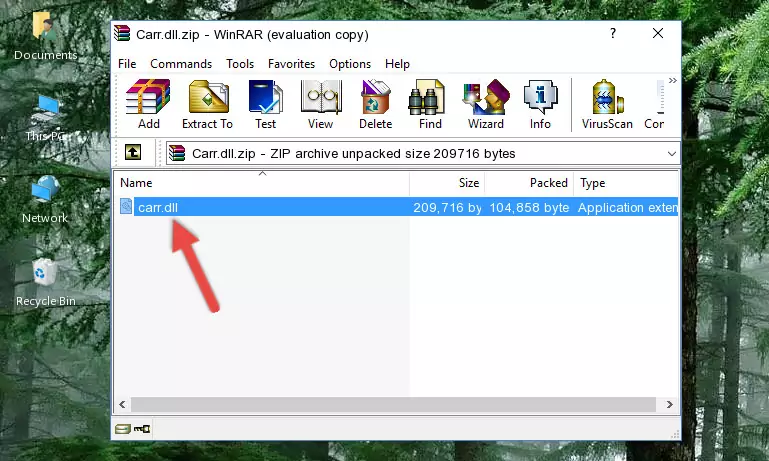769x461 pixels.
Task: Open the Tools menu
Action: pos(240,64)
